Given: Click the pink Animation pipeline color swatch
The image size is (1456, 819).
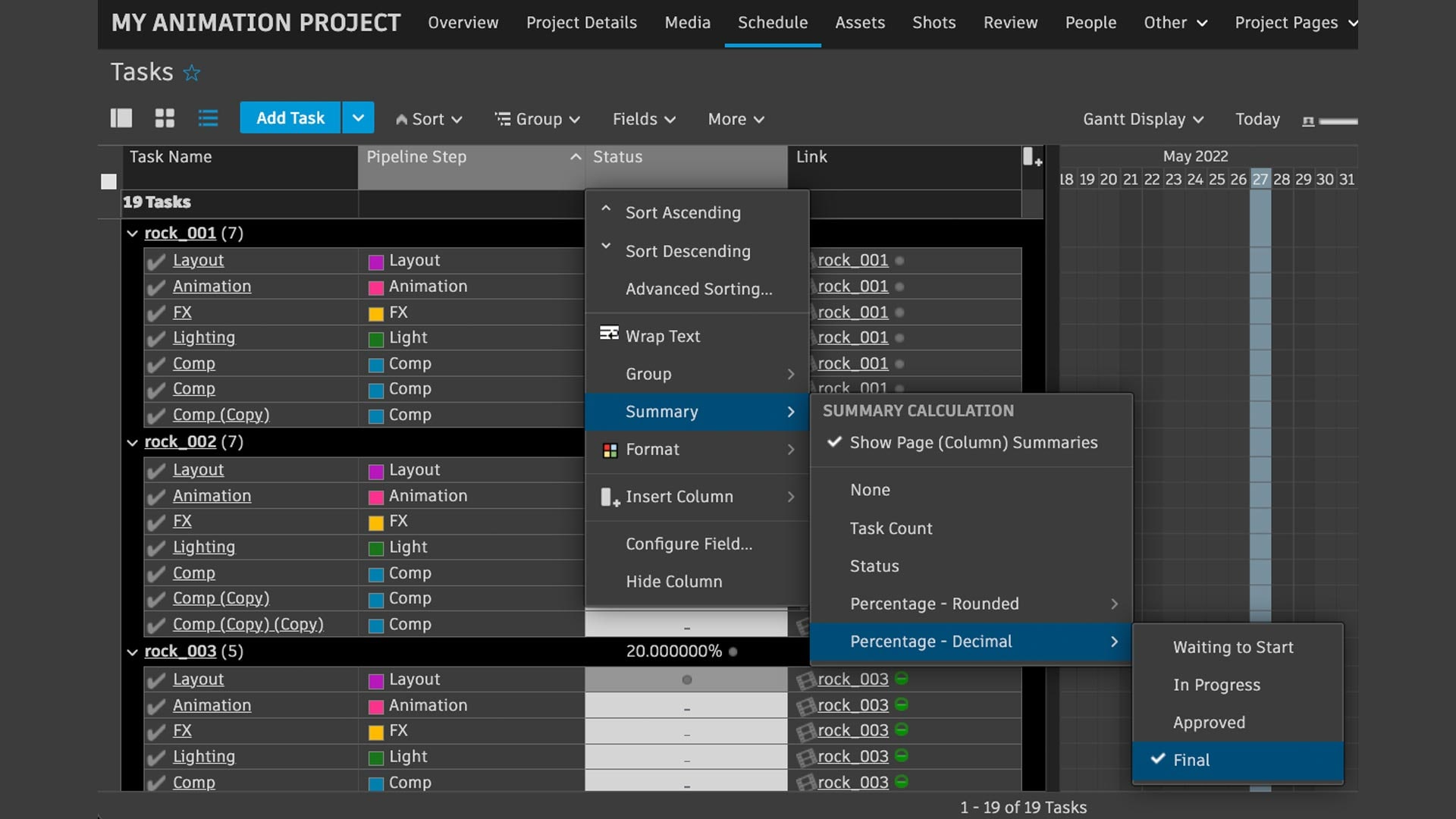Looking at the screenshot, I should [x=377, y=286].
